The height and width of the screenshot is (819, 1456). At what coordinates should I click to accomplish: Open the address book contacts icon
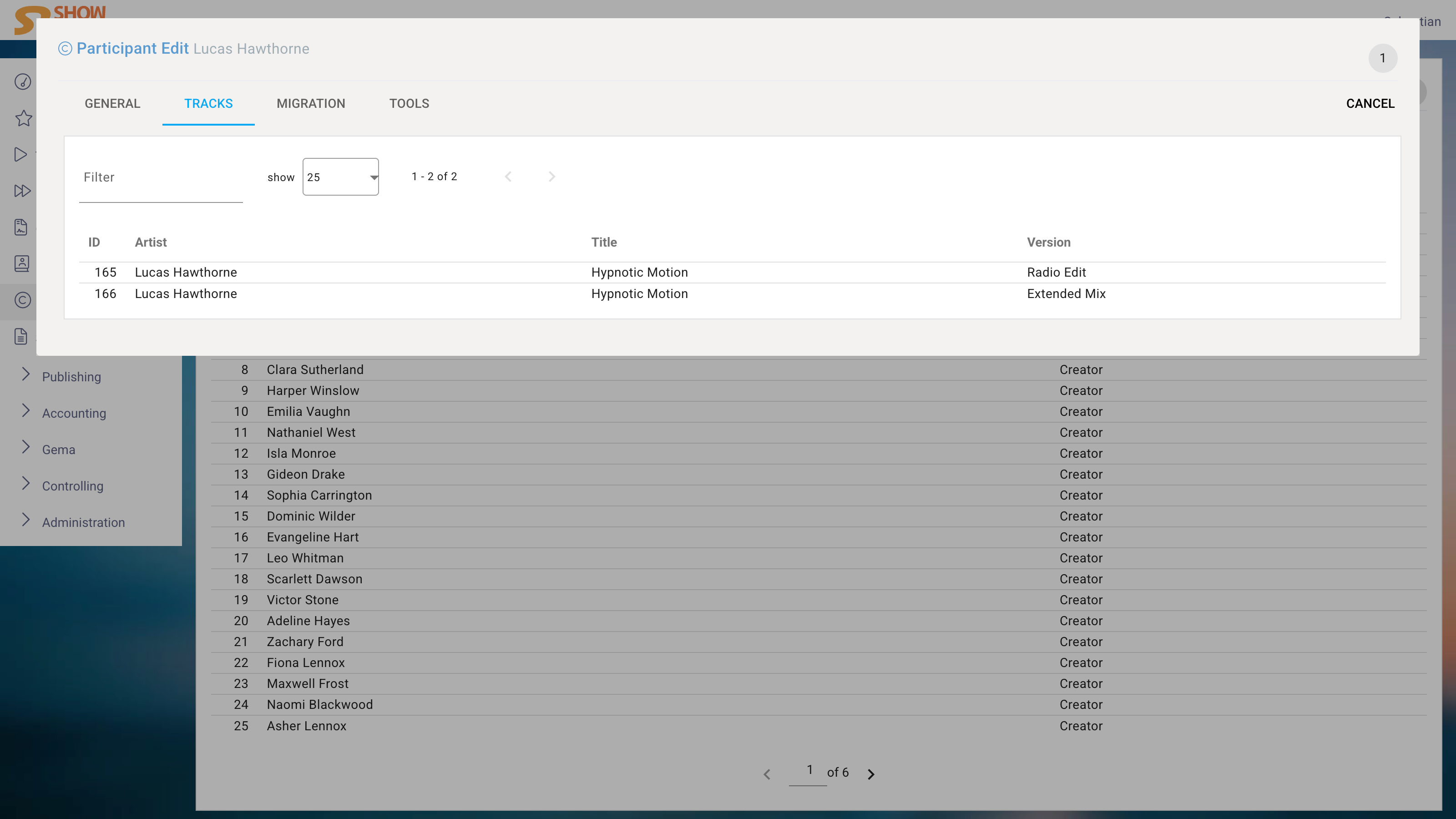pyautogui.click(x=21, y=263)
